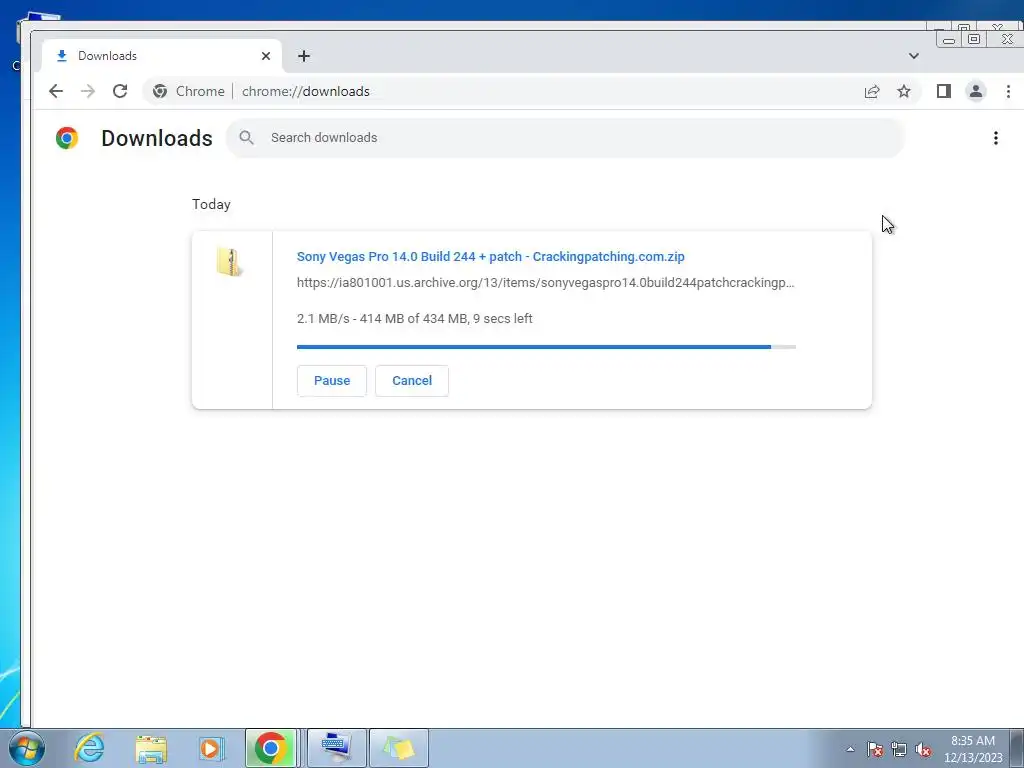The image size is (1024, 768).
Task: Click the zip folder file icon
Action: coord(229,262)
